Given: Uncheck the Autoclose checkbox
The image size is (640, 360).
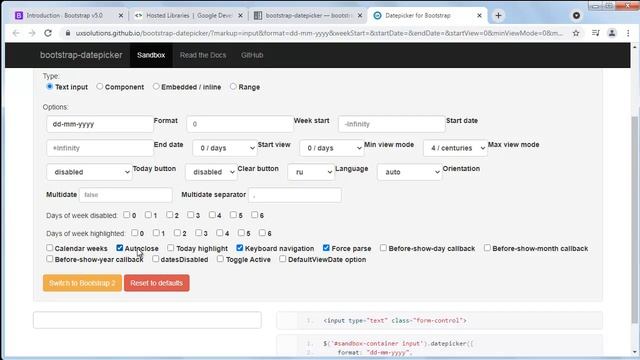Looking at the screenshot, I should (120, 248).
